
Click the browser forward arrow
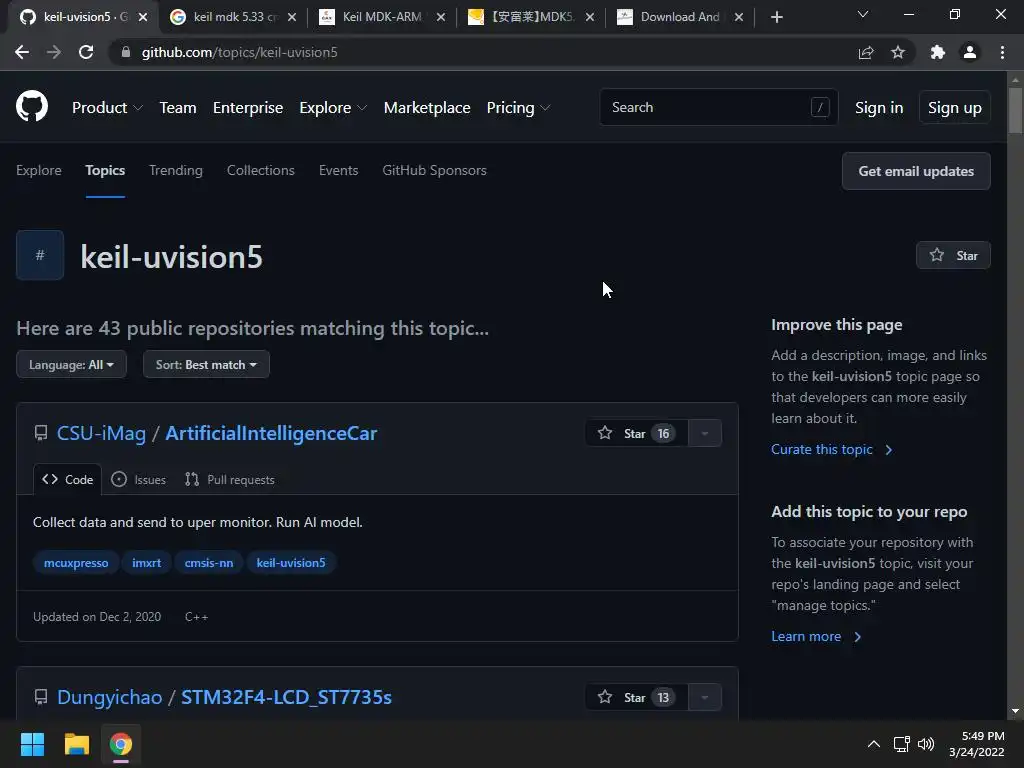54,52
